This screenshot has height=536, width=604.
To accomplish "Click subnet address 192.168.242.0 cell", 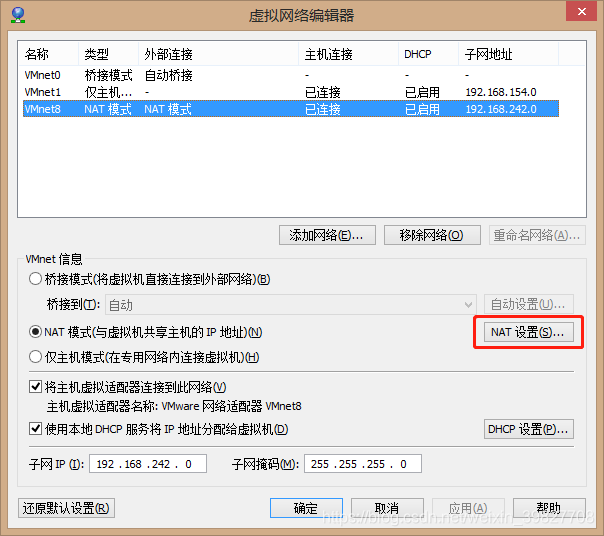I will pyautogui.click(x=501, y=109).
